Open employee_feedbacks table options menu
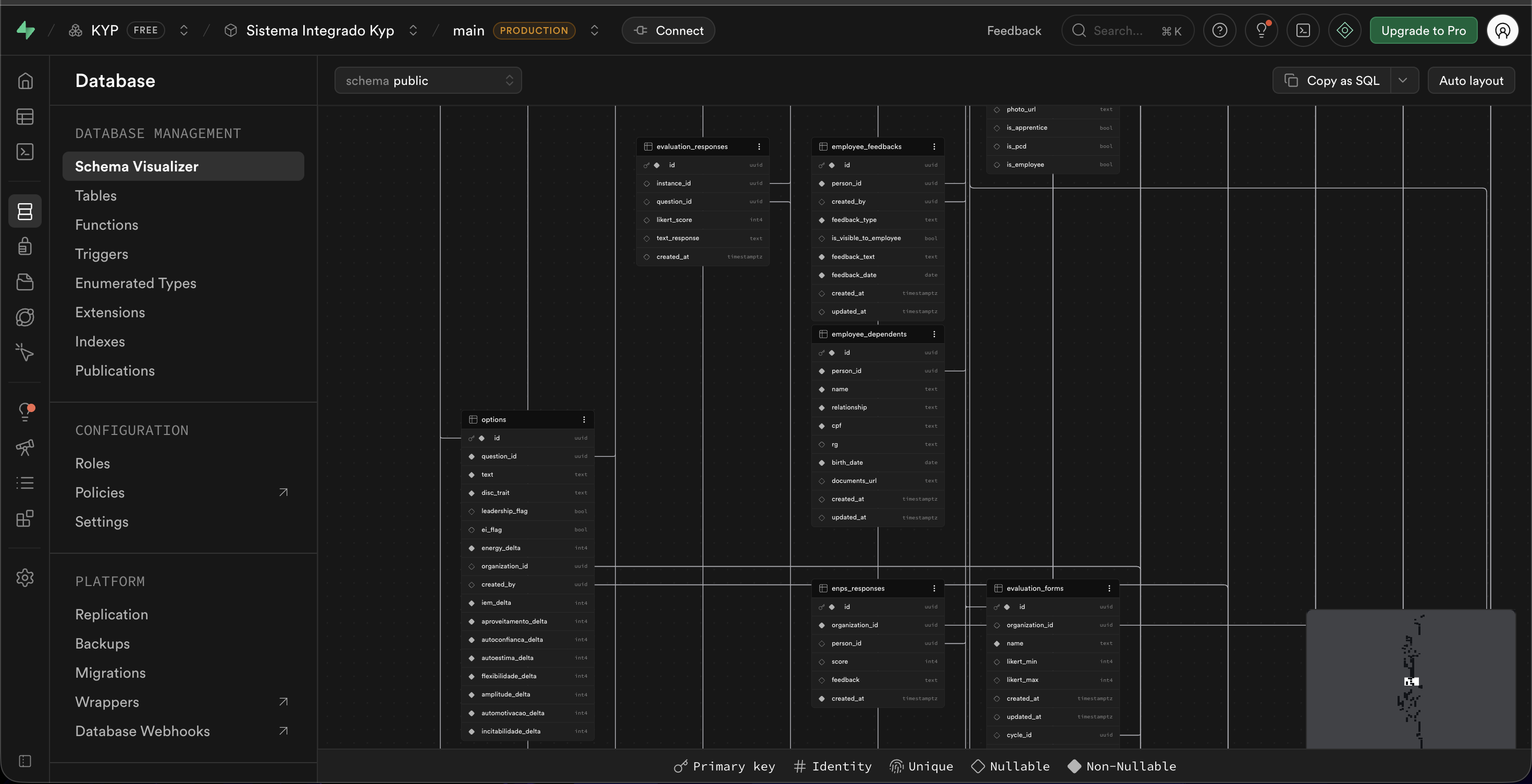 [x=934, y=146]
